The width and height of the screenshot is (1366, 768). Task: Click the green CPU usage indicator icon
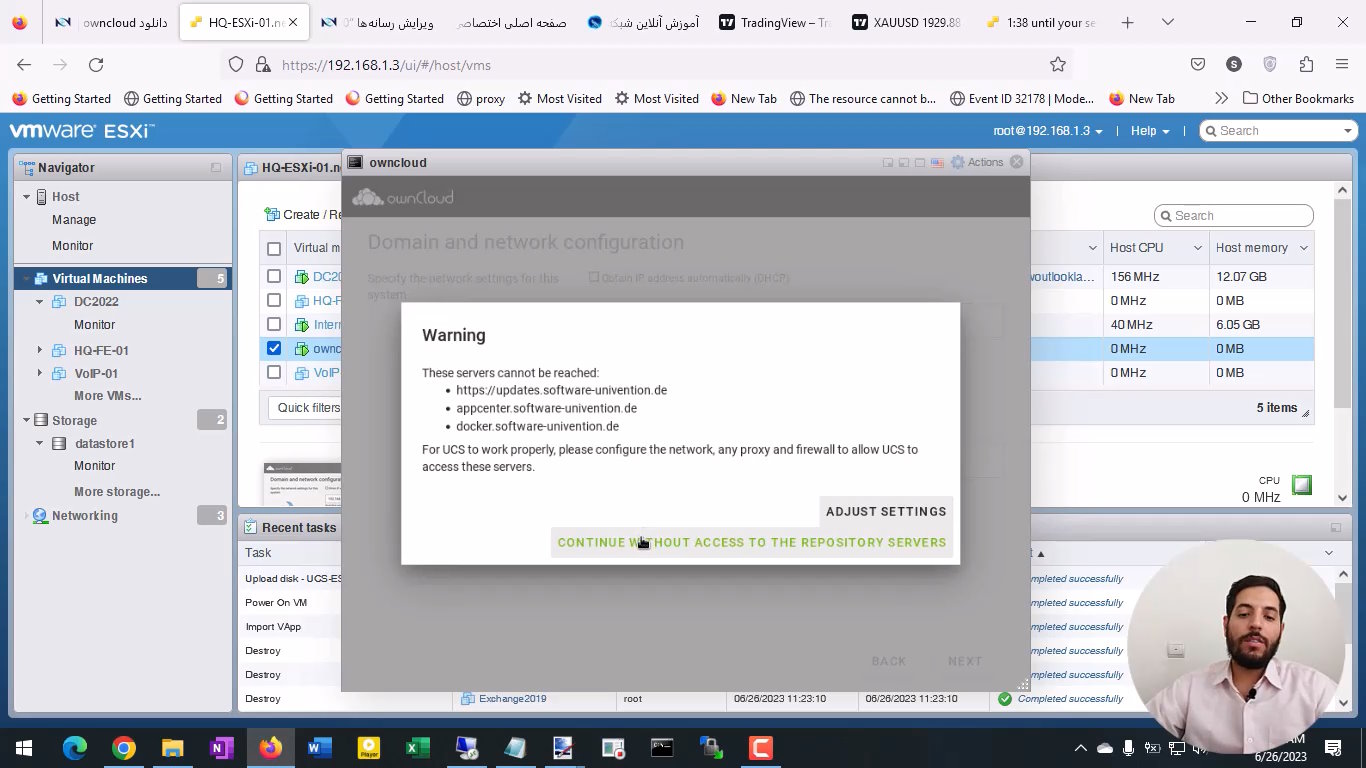pyautogui.click(x=1301, y=485)
